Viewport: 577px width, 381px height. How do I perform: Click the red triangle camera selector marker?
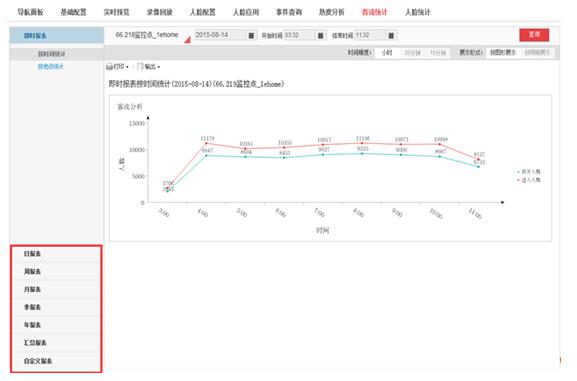pos(187,40)
